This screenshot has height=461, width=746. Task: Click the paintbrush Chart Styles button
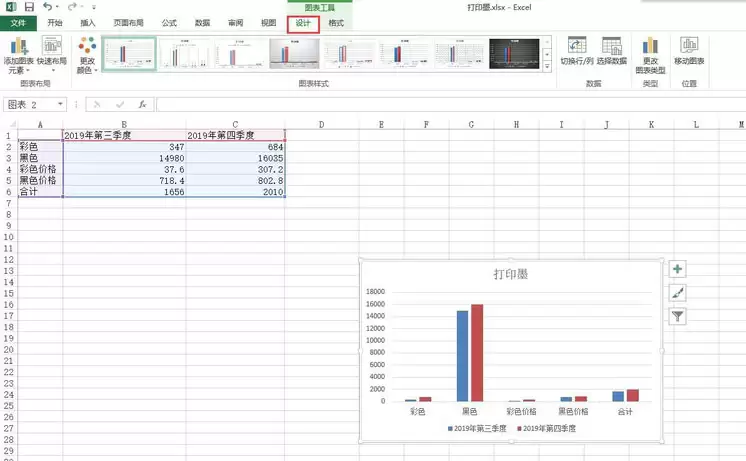pos(677,293)
